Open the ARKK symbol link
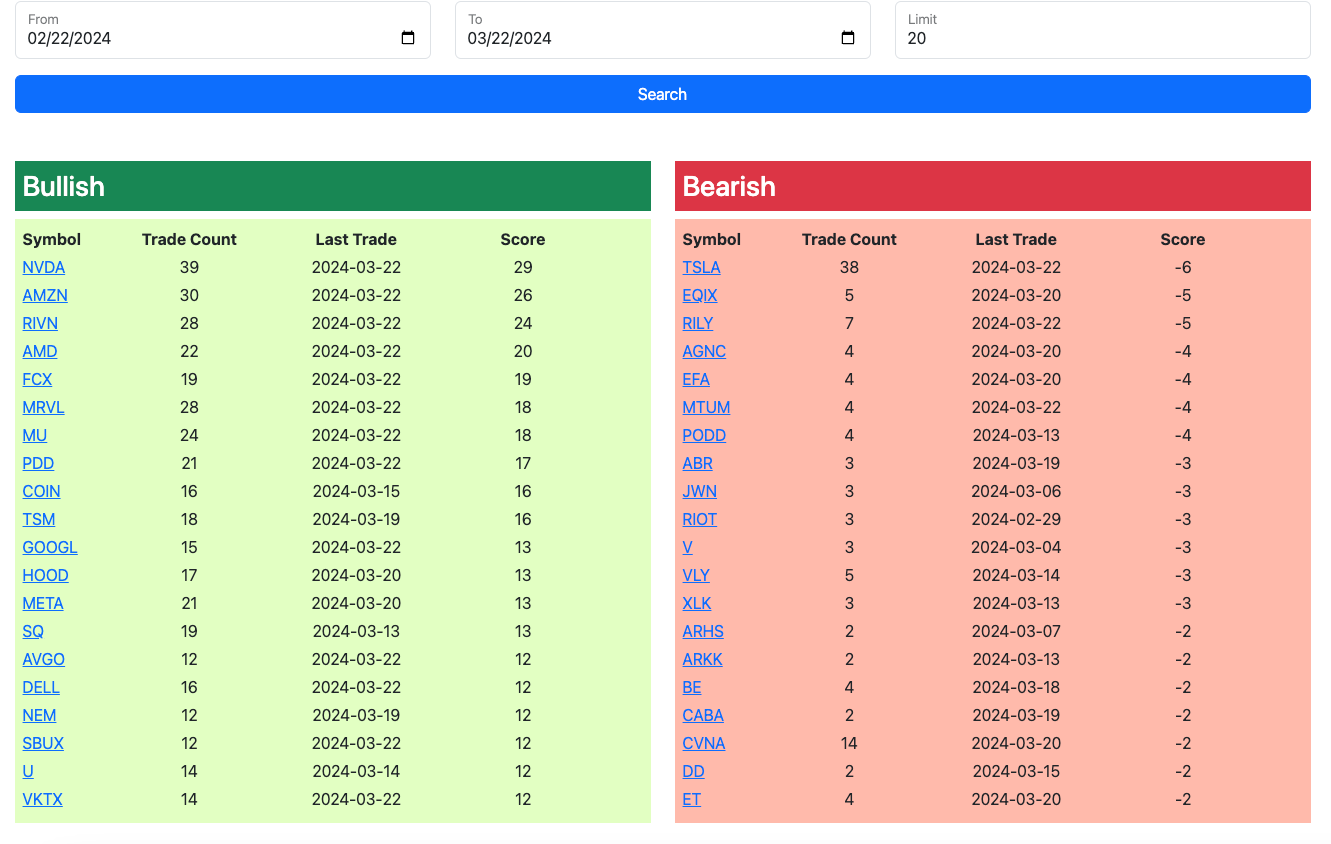 703,659
